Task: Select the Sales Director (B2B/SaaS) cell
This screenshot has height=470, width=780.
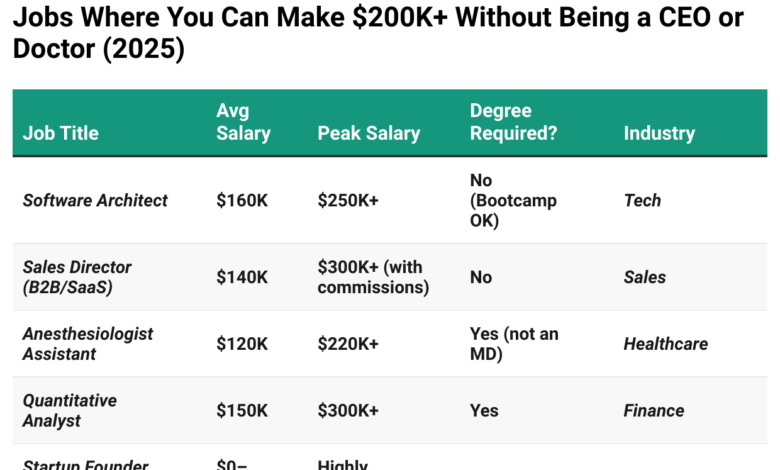Action: point(77,277)
